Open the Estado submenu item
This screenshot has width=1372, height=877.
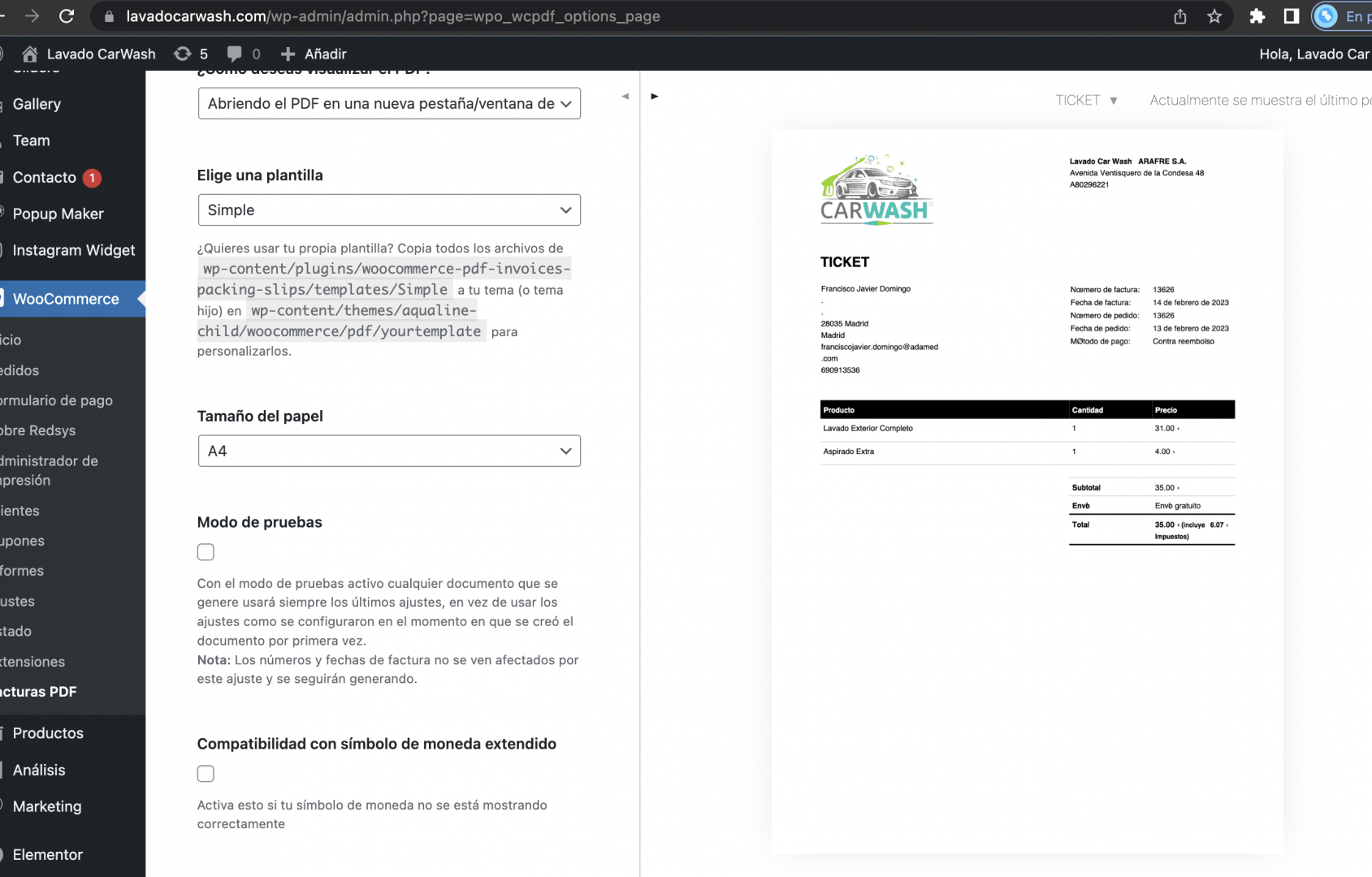tap(15, 631)
